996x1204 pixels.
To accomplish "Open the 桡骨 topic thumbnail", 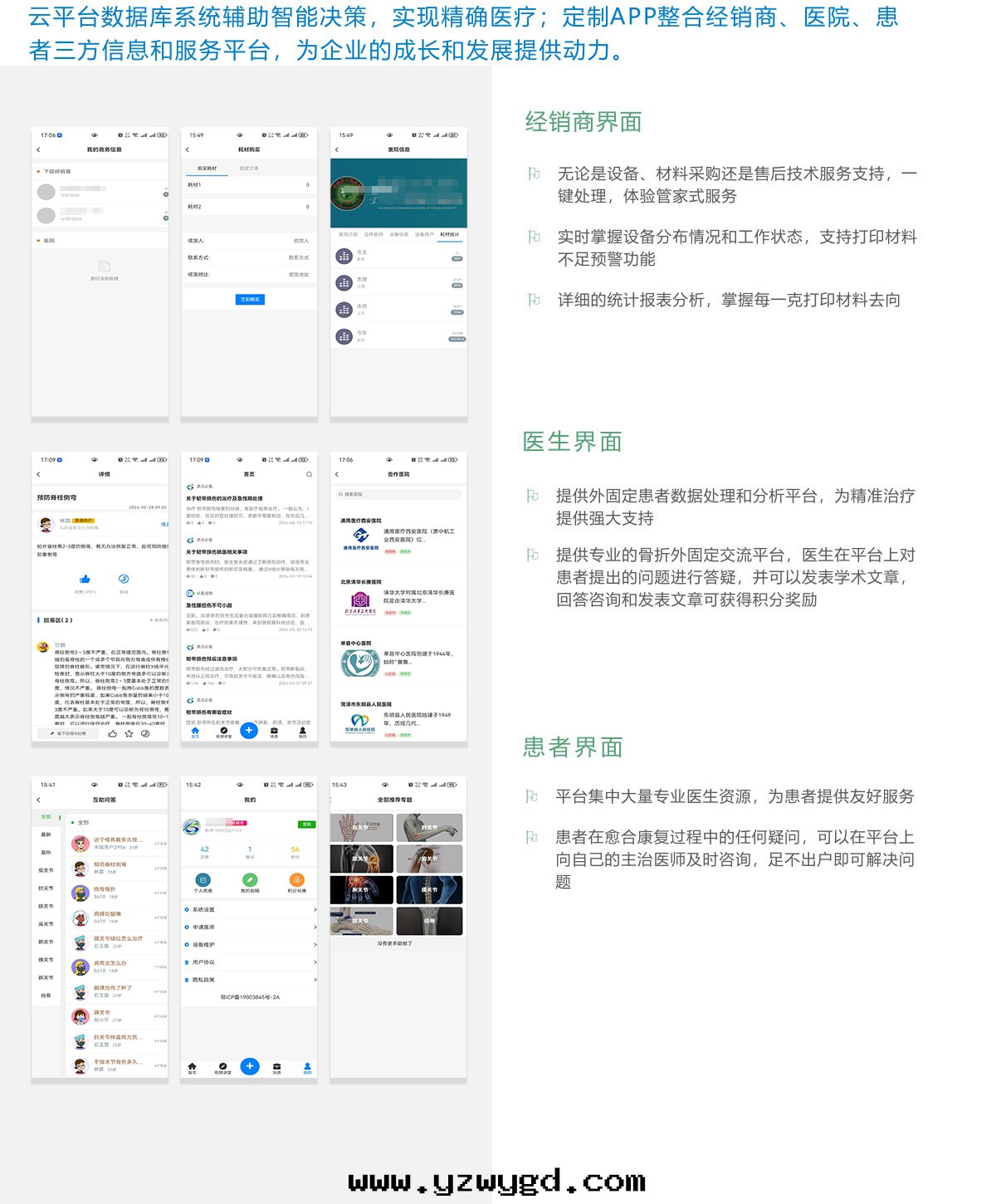I will click(x=429, y=921).
